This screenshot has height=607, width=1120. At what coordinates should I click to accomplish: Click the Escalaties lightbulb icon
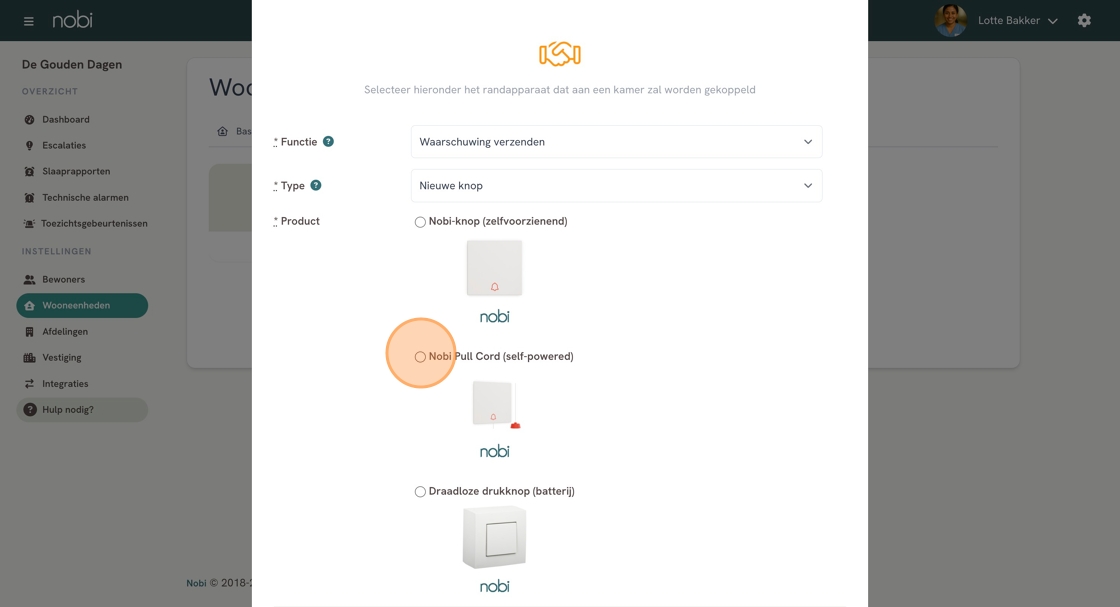[x=29, y=146]
